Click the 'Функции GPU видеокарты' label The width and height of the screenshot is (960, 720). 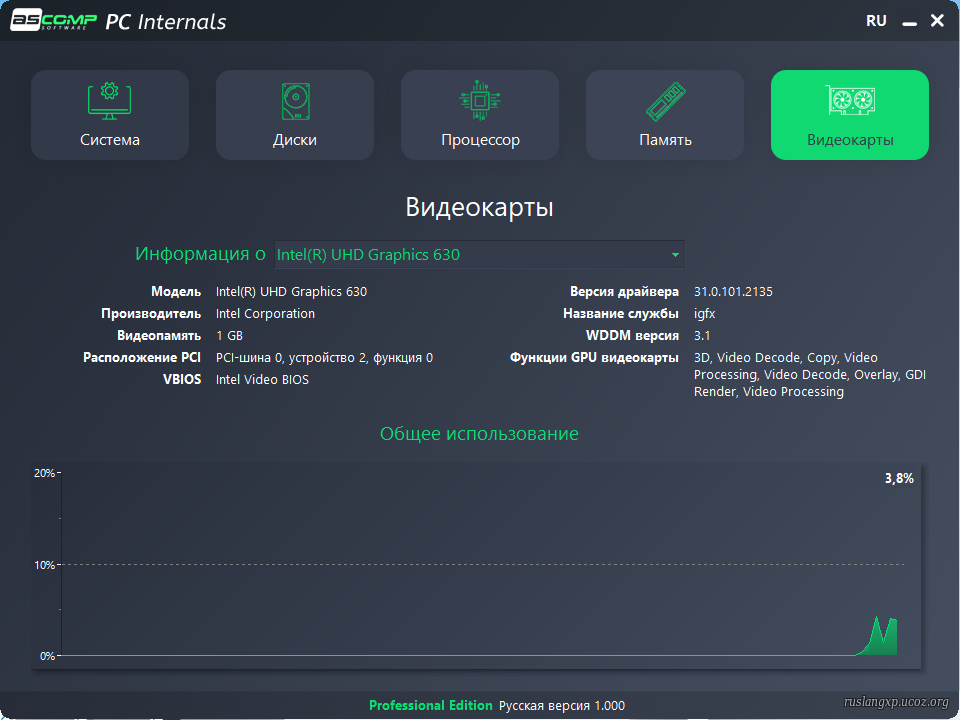pos(594,358)
